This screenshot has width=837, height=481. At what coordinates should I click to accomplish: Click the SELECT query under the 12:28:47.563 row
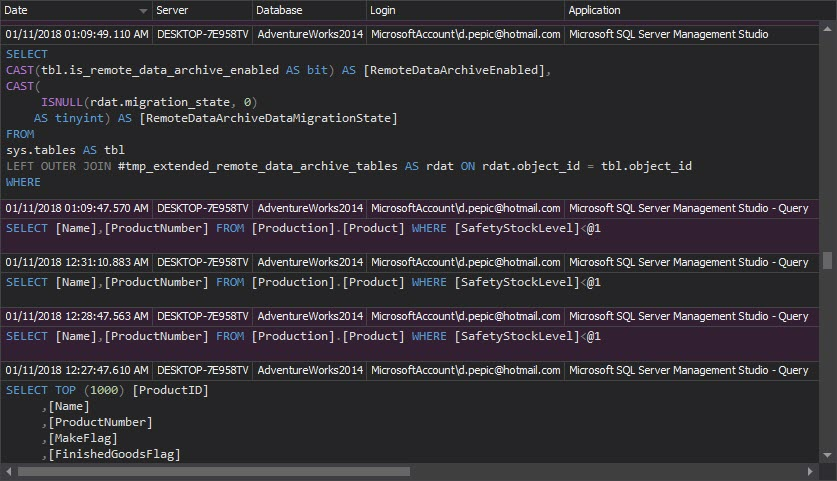(x=303, y=336)
